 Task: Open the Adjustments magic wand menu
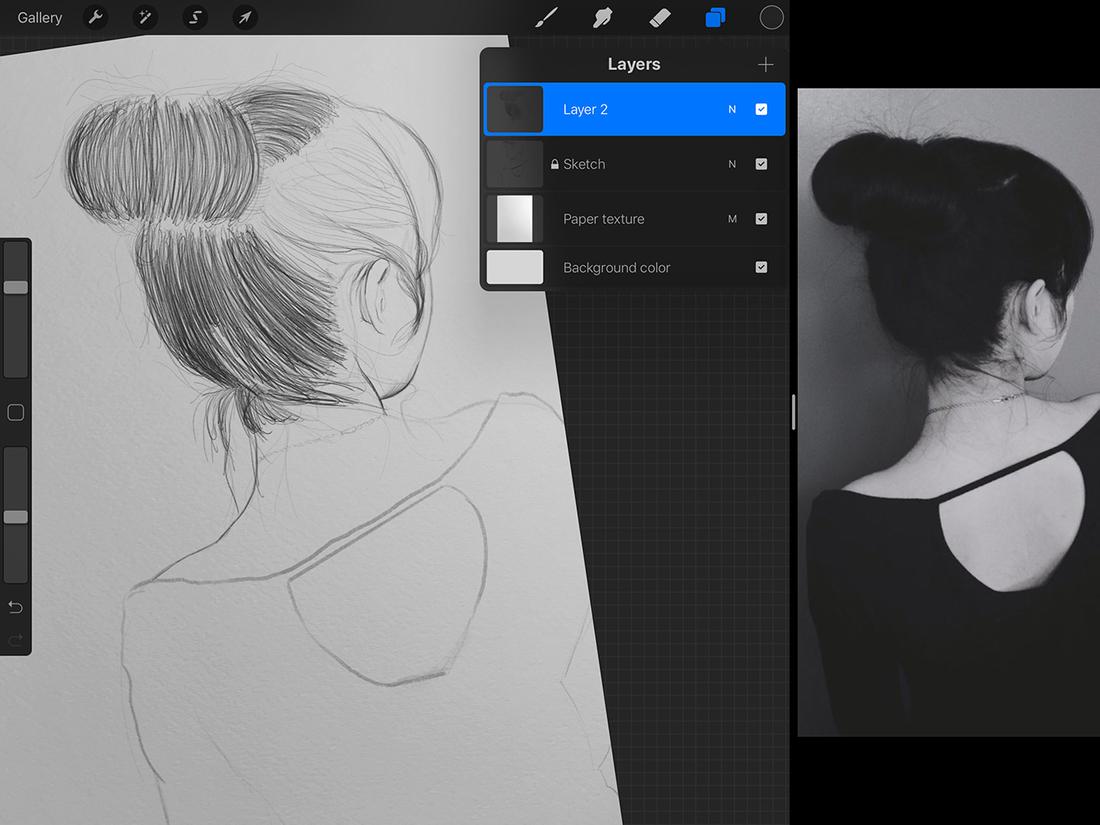click(x=145, y=17)
